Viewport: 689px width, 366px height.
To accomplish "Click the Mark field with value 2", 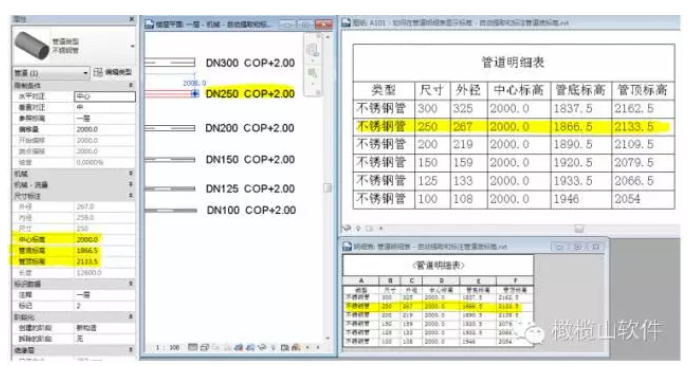I will click(x=105, y=305).
